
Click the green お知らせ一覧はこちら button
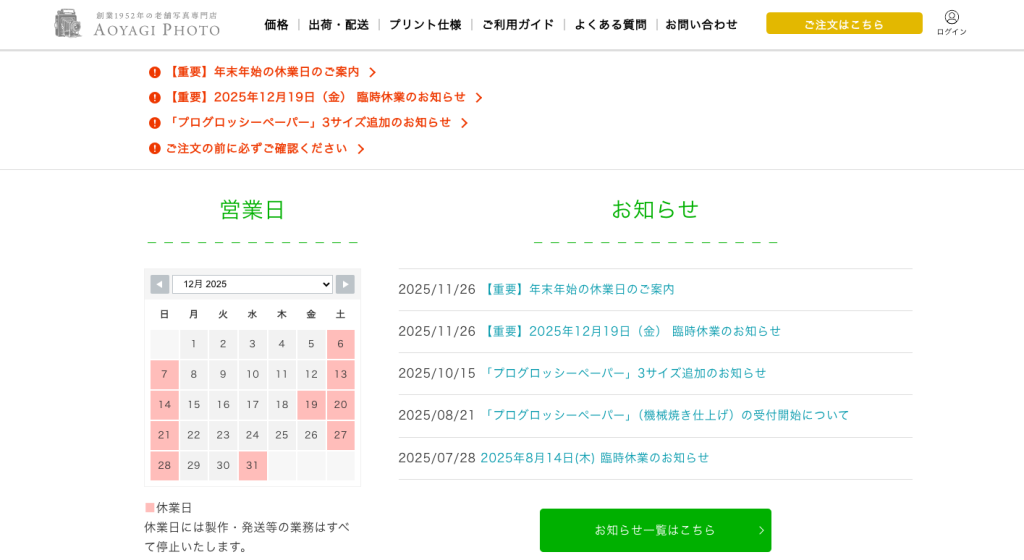(655, 530)
